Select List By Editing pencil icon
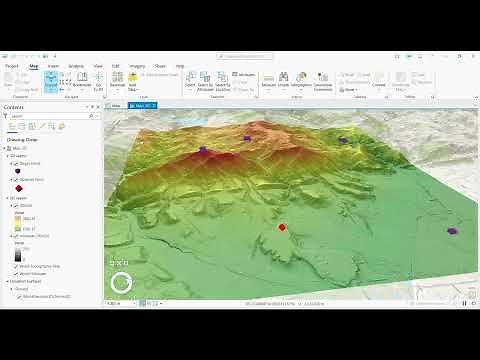The width and height of the screenshot is (480, 360). click(42, 126)
